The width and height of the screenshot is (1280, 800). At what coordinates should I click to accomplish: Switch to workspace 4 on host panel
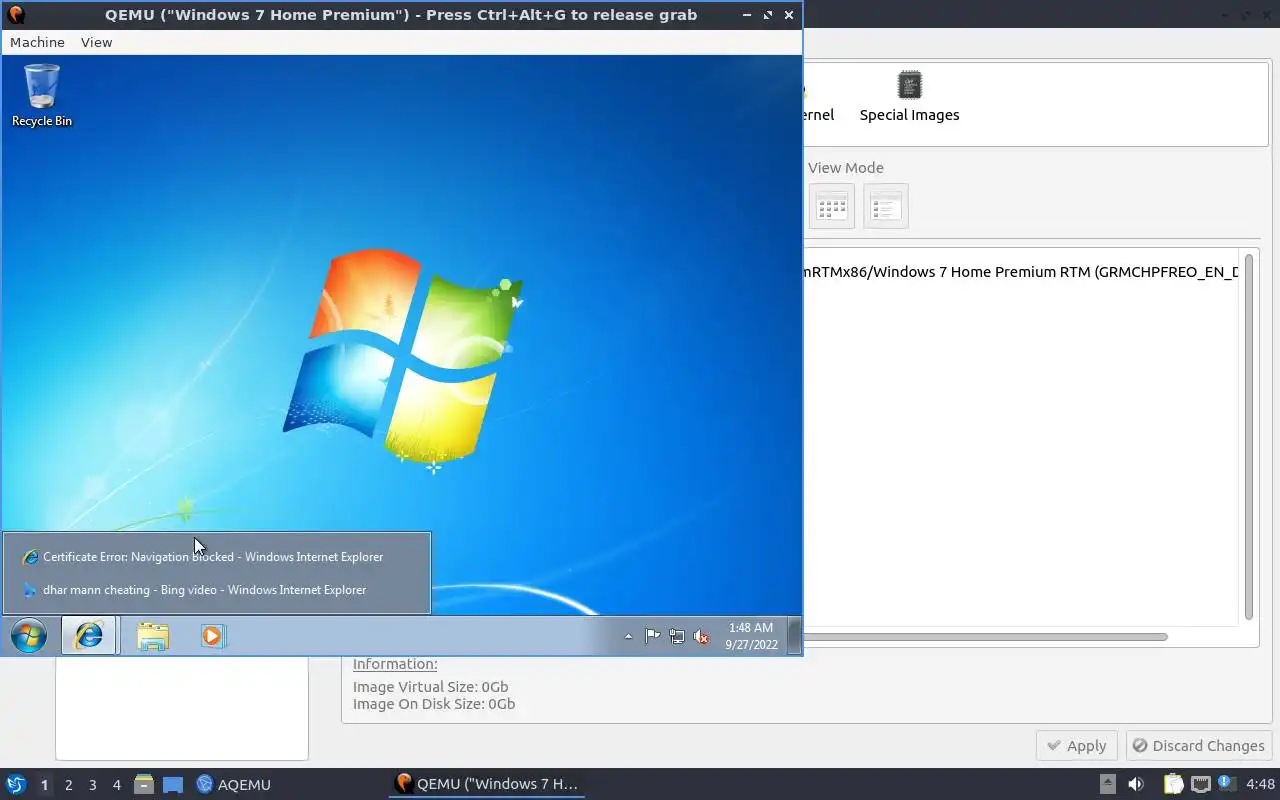(x=116, y=785)
